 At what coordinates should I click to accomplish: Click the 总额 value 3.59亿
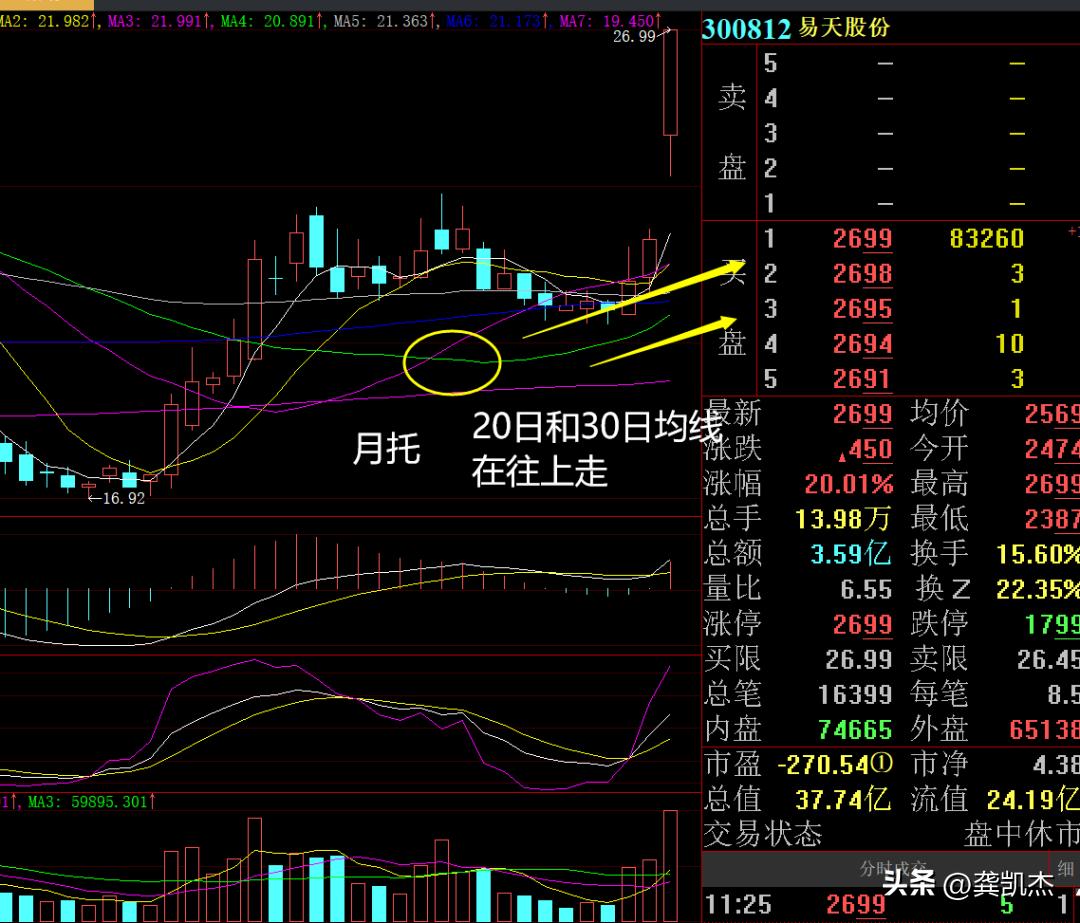click(x=851, y=553)
